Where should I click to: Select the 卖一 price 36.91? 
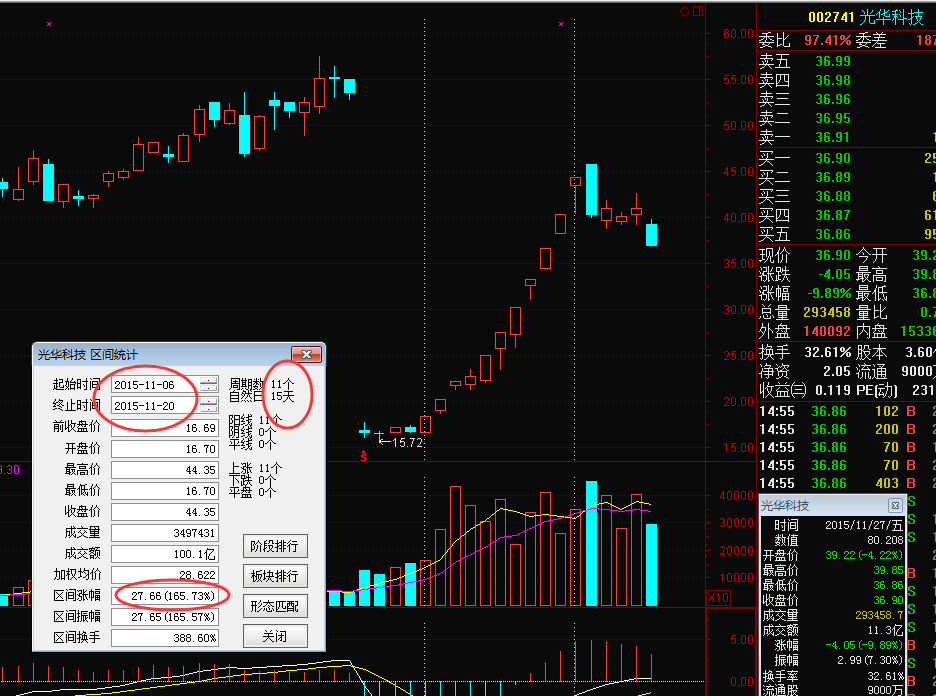833,137
